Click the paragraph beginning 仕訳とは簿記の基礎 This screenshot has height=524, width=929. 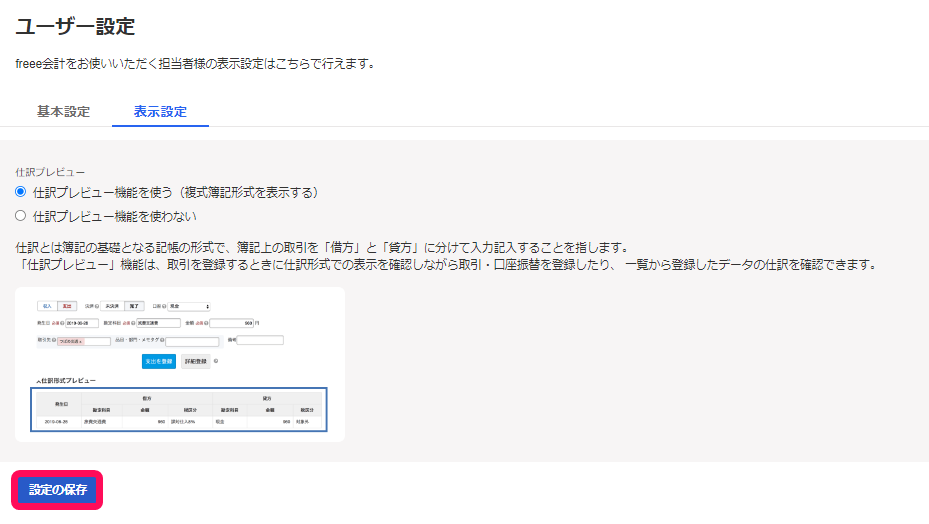(322, 247)
